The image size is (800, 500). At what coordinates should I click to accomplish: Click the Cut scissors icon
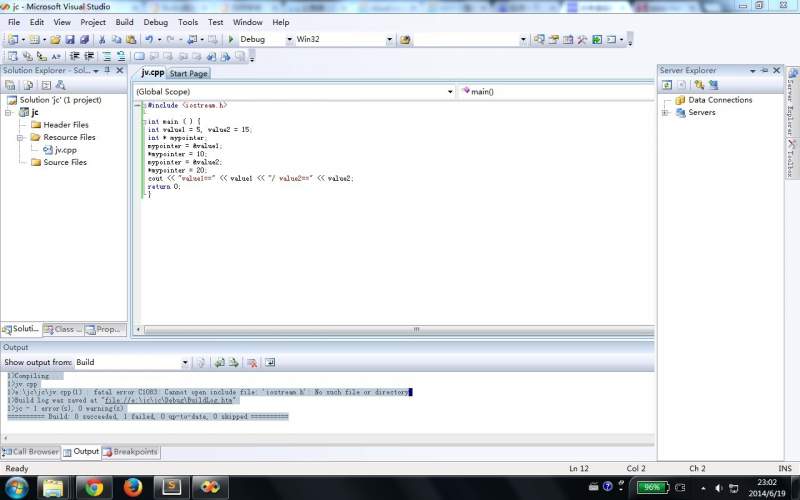[102, 39]
